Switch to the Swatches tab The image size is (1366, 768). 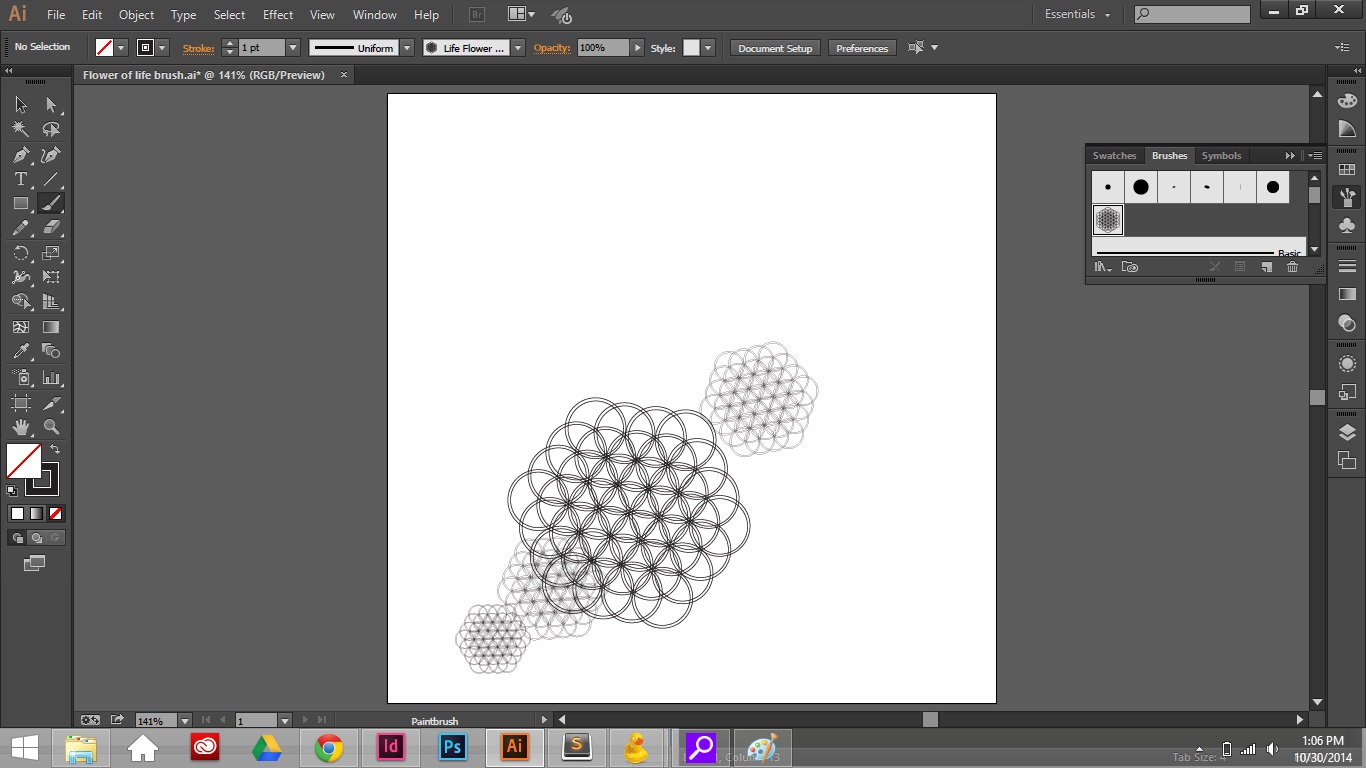pyautogui.click(x=1114, y=155)
